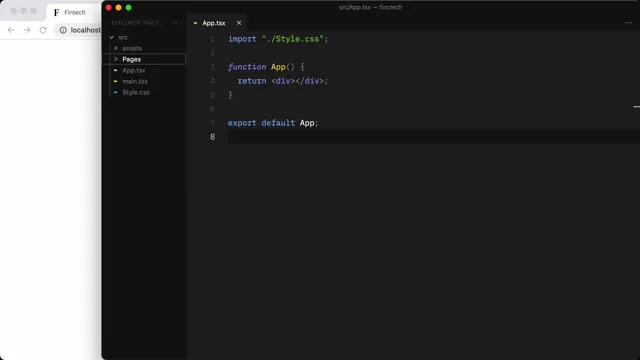
Task: Click the main.tsx file icon
Action: pyautogui.click(x=116, y=81)
